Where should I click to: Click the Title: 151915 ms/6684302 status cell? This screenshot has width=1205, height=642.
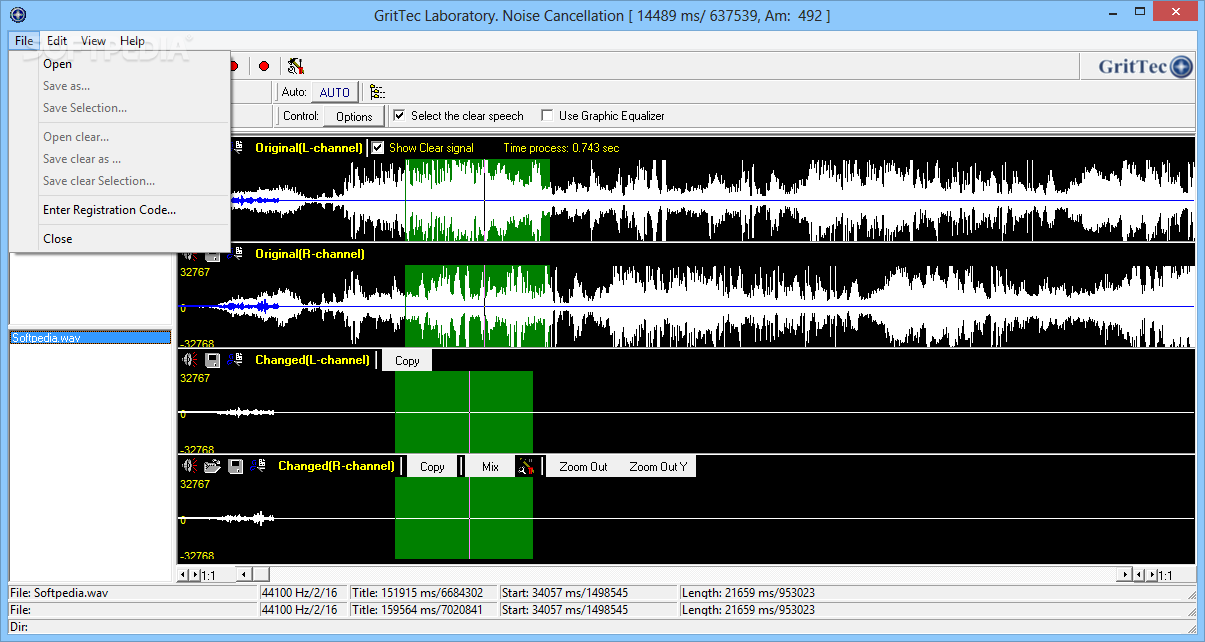coord(424,593)
